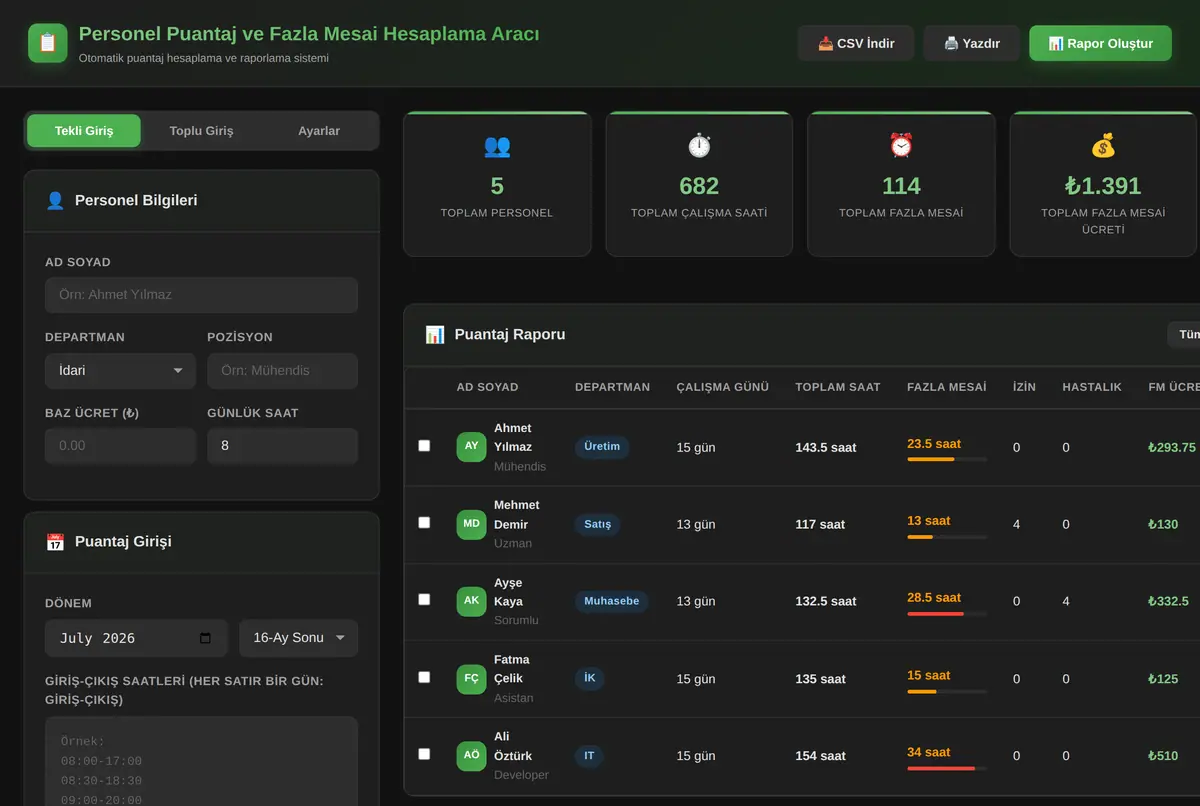This screenshot has height=806, width=1200.
Task: Switch to the Tekli Giriş tab
Action: [84, 131]
